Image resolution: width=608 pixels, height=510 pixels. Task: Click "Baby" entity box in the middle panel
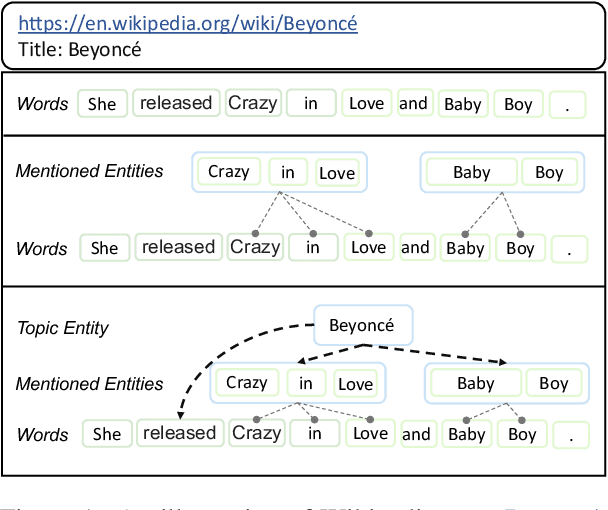click(472, 172)
